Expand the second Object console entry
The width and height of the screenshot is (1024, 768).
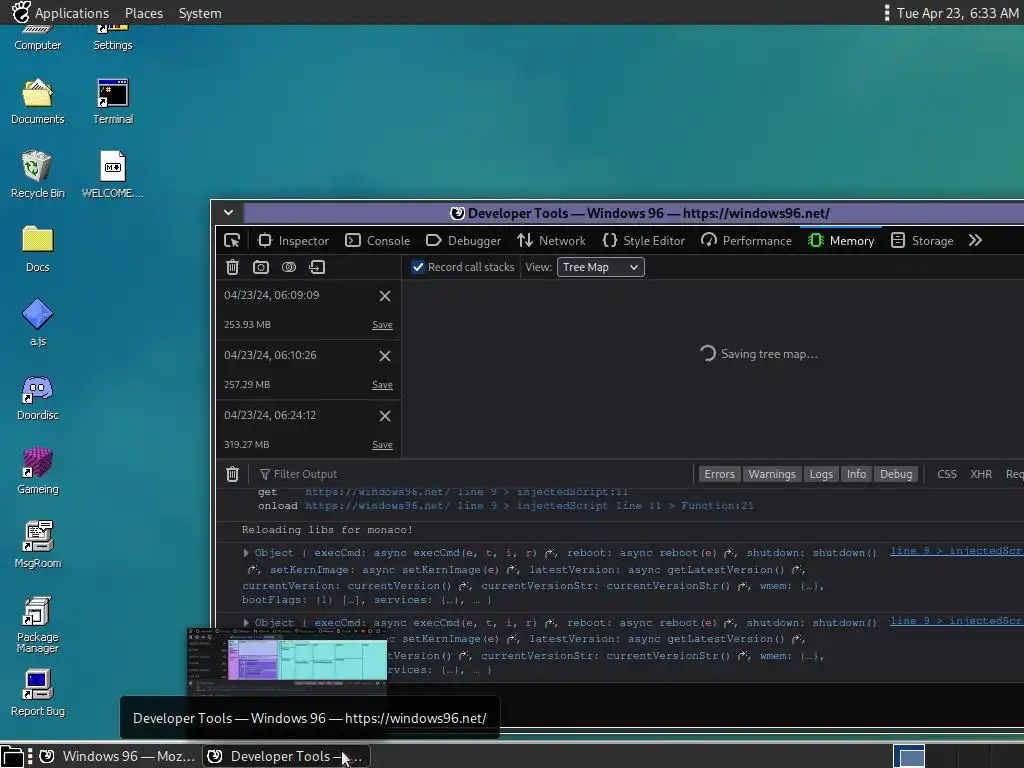246,623
